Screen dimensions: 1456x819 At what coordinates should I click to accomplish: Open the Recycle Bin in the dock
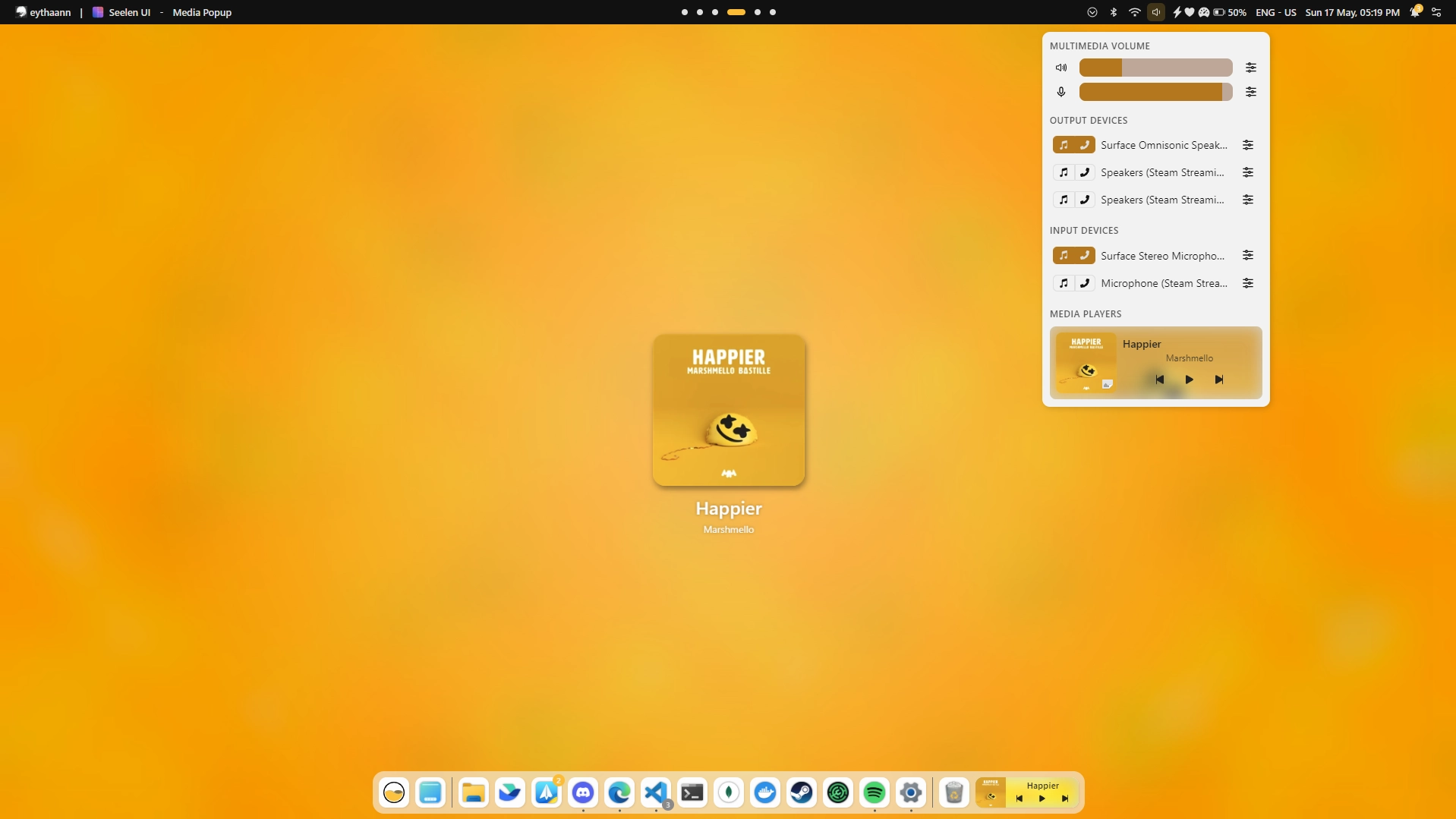click(954, 792)
